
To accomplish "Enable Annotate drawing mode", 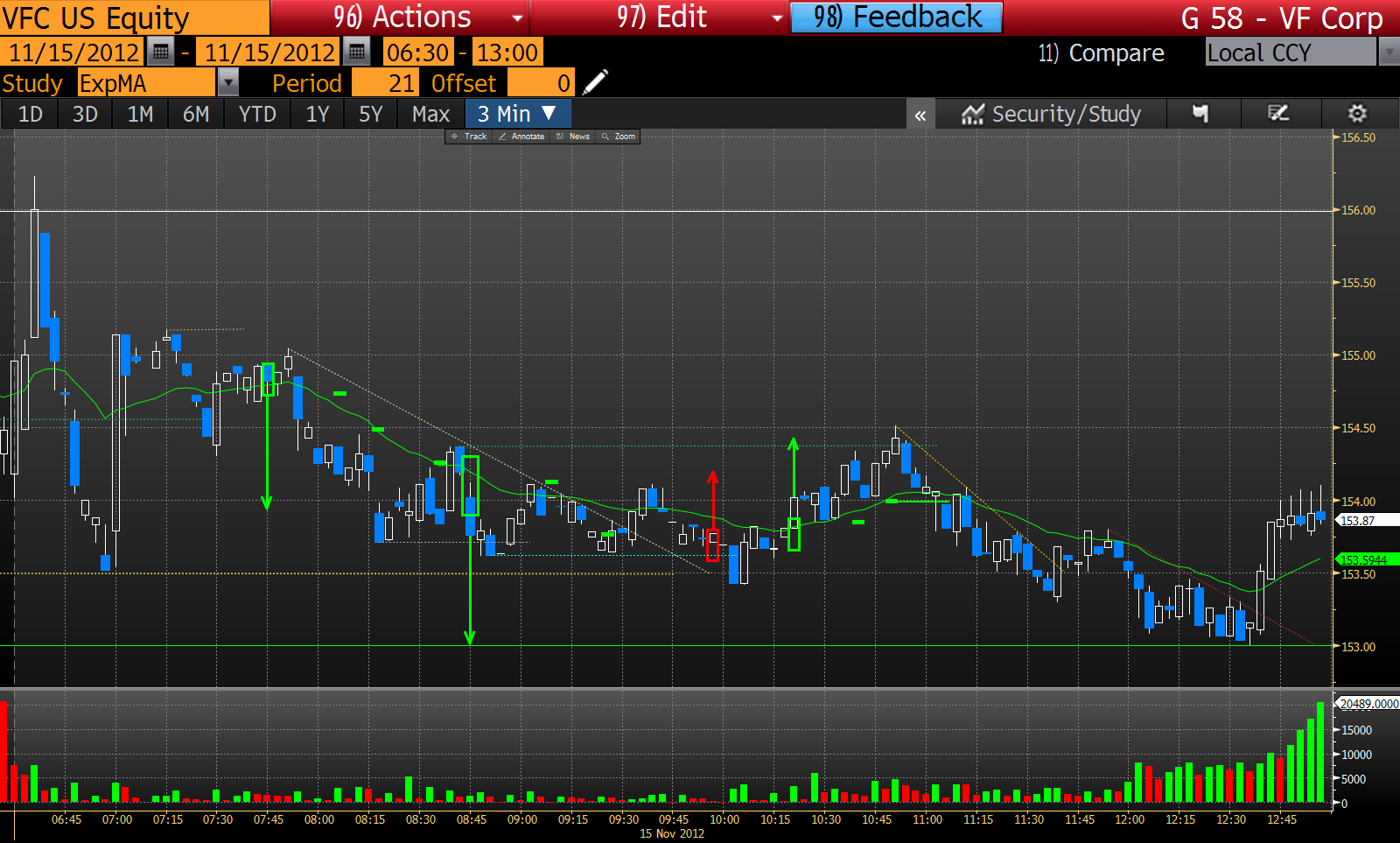I will [x=521, y=137].
